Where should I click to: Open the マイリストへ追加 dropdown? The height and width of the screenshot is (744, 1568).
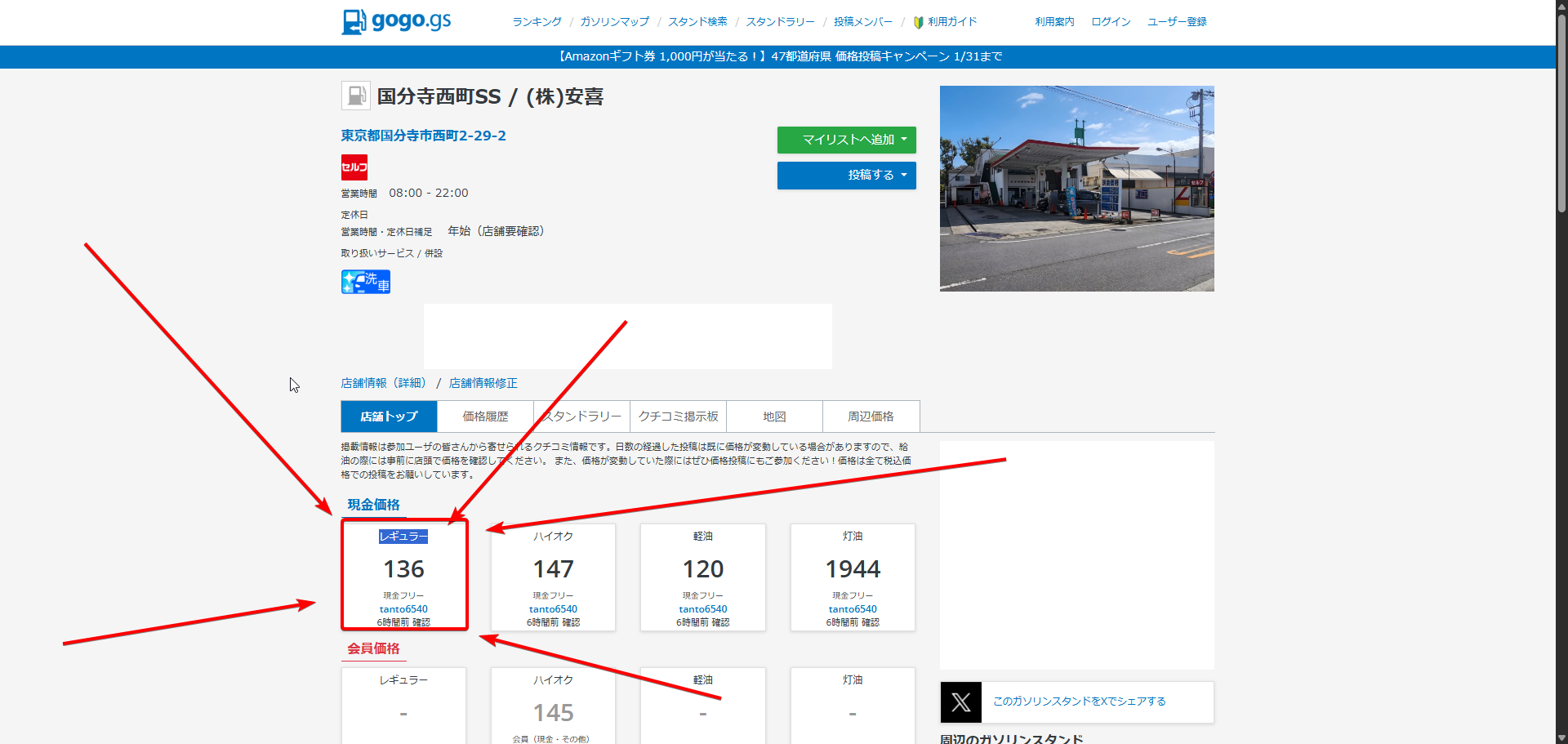(x=847, y=140)
